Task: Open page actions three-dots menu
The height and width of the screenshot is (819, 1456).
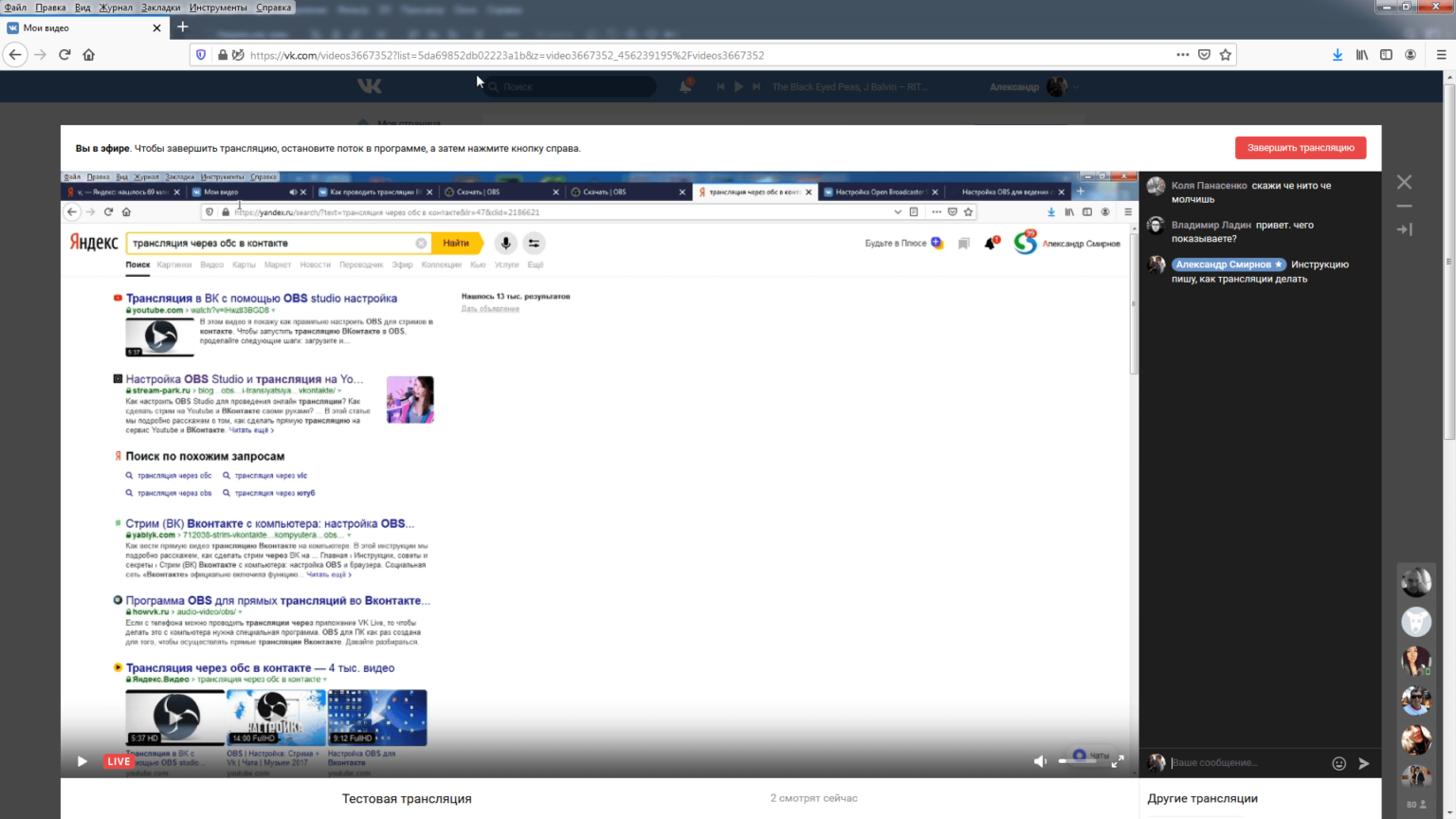Action: [1183, 55]
